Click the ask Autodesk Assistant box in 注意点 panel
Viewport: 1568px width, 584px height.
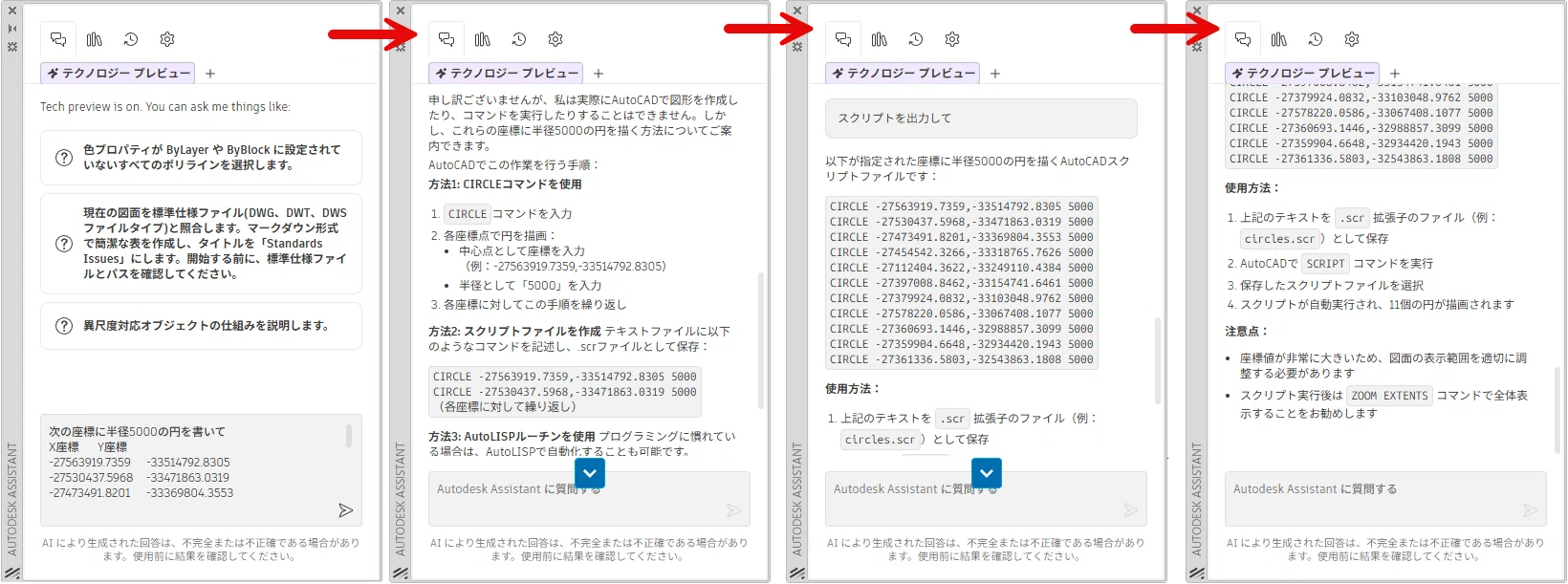[x=1385, y=498]
